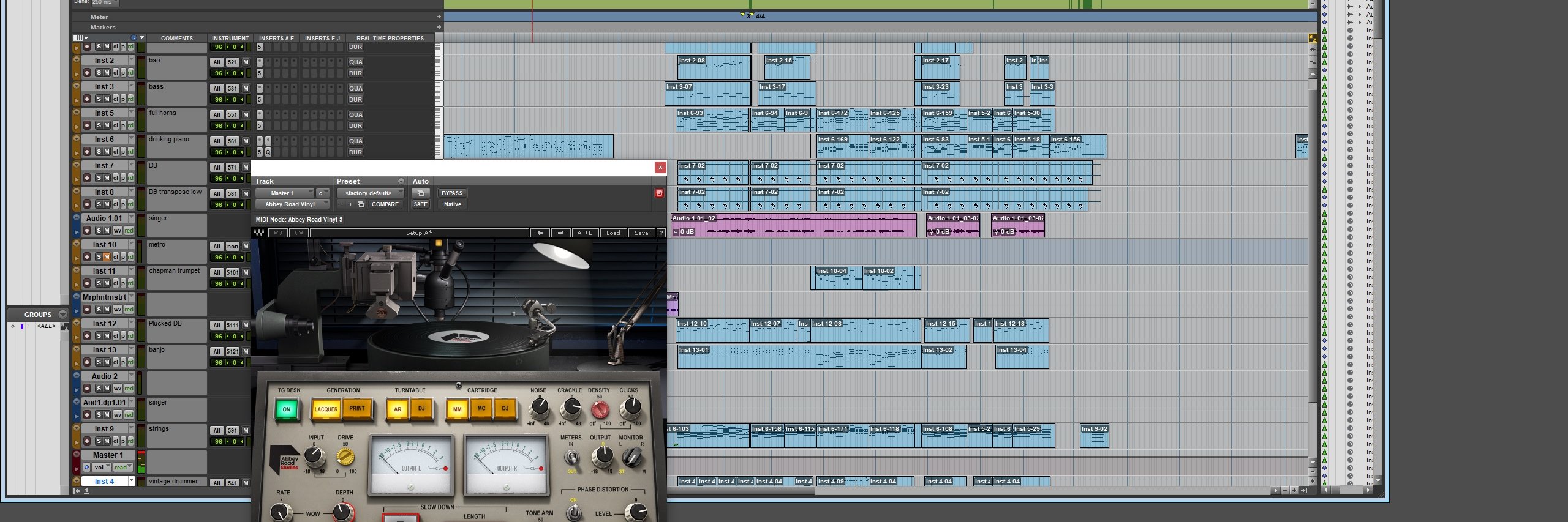Flip the Meters IN/OUT toggle switch
The width and height of the screenshot is (1568, 522).
[x=571, y=457]
